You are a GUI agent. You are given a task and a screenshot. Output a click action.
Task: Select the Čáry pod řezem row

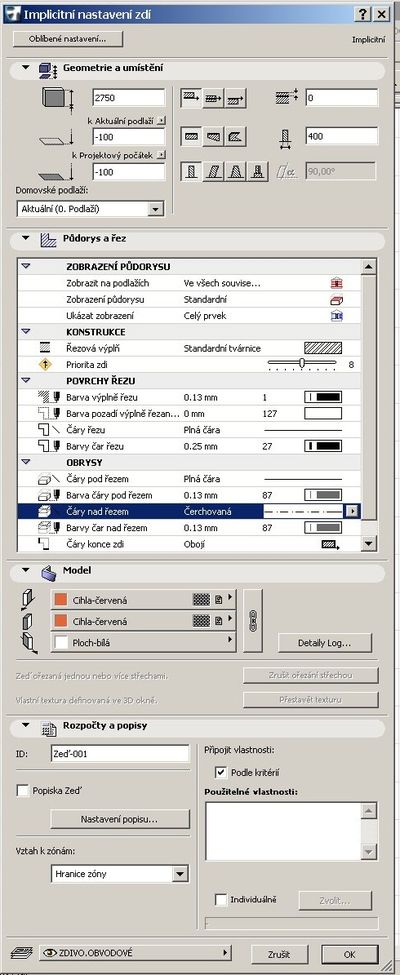[x=189, y=479]
